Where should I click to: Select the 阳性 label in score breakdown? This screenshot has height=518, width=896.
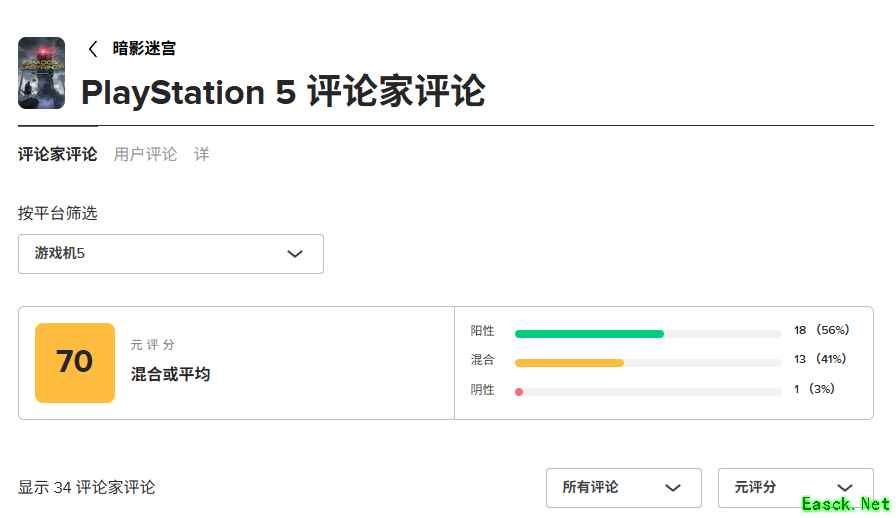(x=482, y=331)
